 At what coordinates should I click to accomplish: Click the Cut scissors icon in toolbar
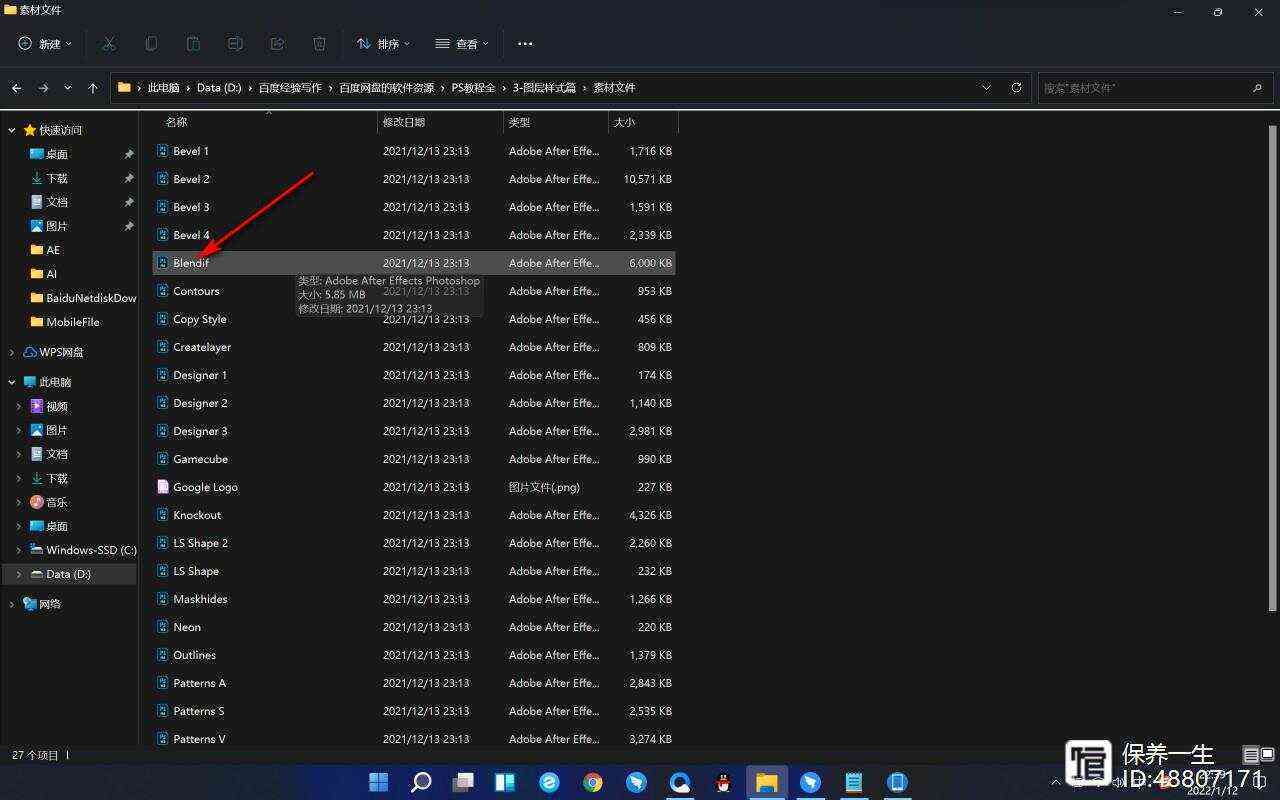tap(109, 44)
